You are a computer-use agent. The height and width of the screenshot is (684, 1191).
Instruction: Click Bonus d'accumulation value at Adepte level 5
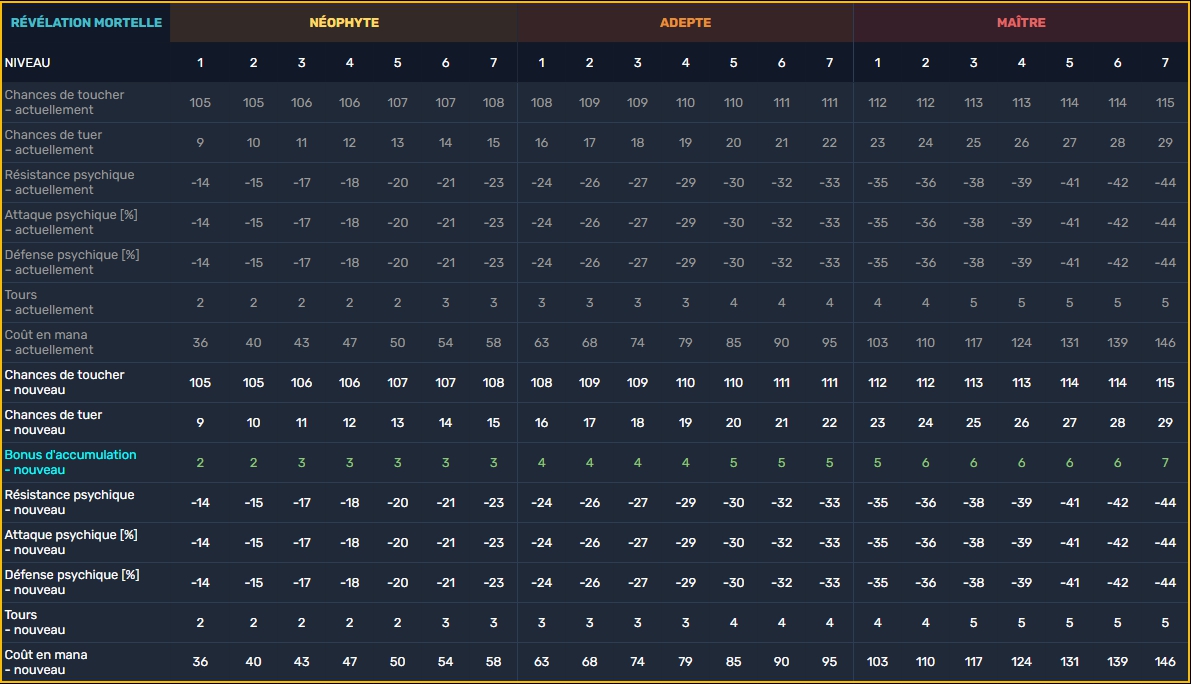coord(733,463)
